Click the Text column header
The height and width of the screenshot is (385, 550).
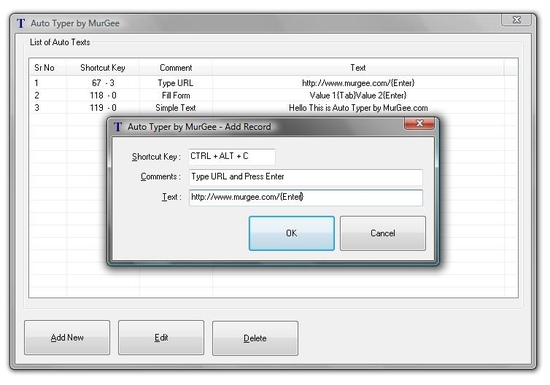358,68
